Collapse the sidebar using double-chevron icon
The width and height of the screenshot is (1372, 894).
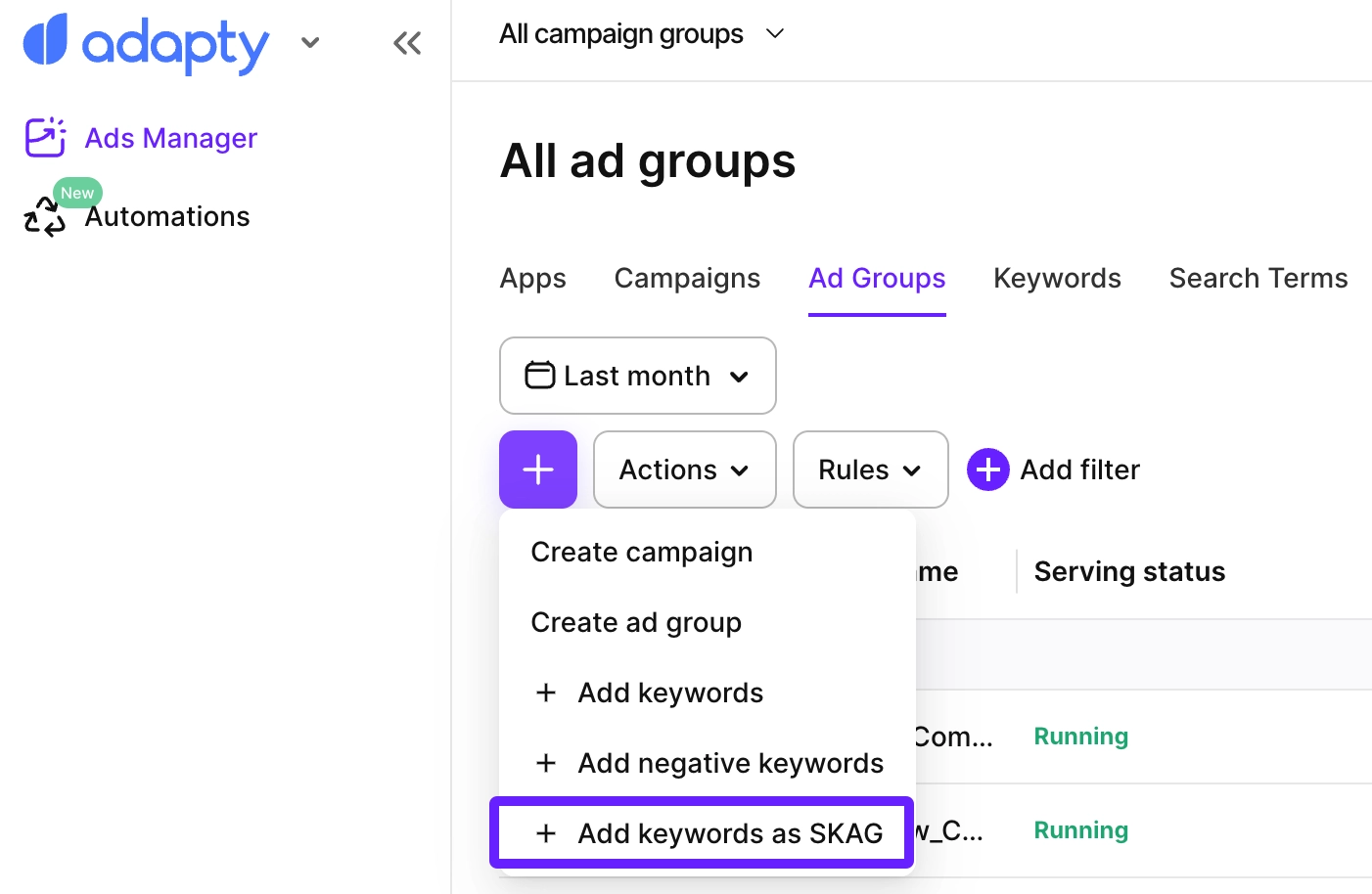[407, 42]
